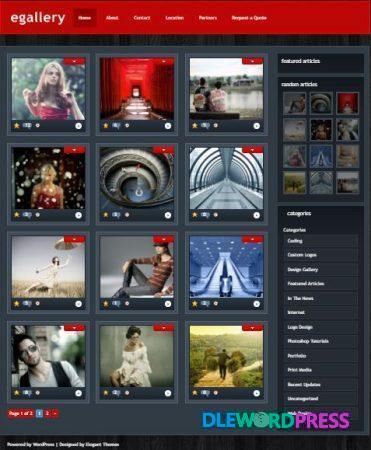Expand the red dropdown tab on the first portrait photo
371x450 pixels.
(74, 61)
